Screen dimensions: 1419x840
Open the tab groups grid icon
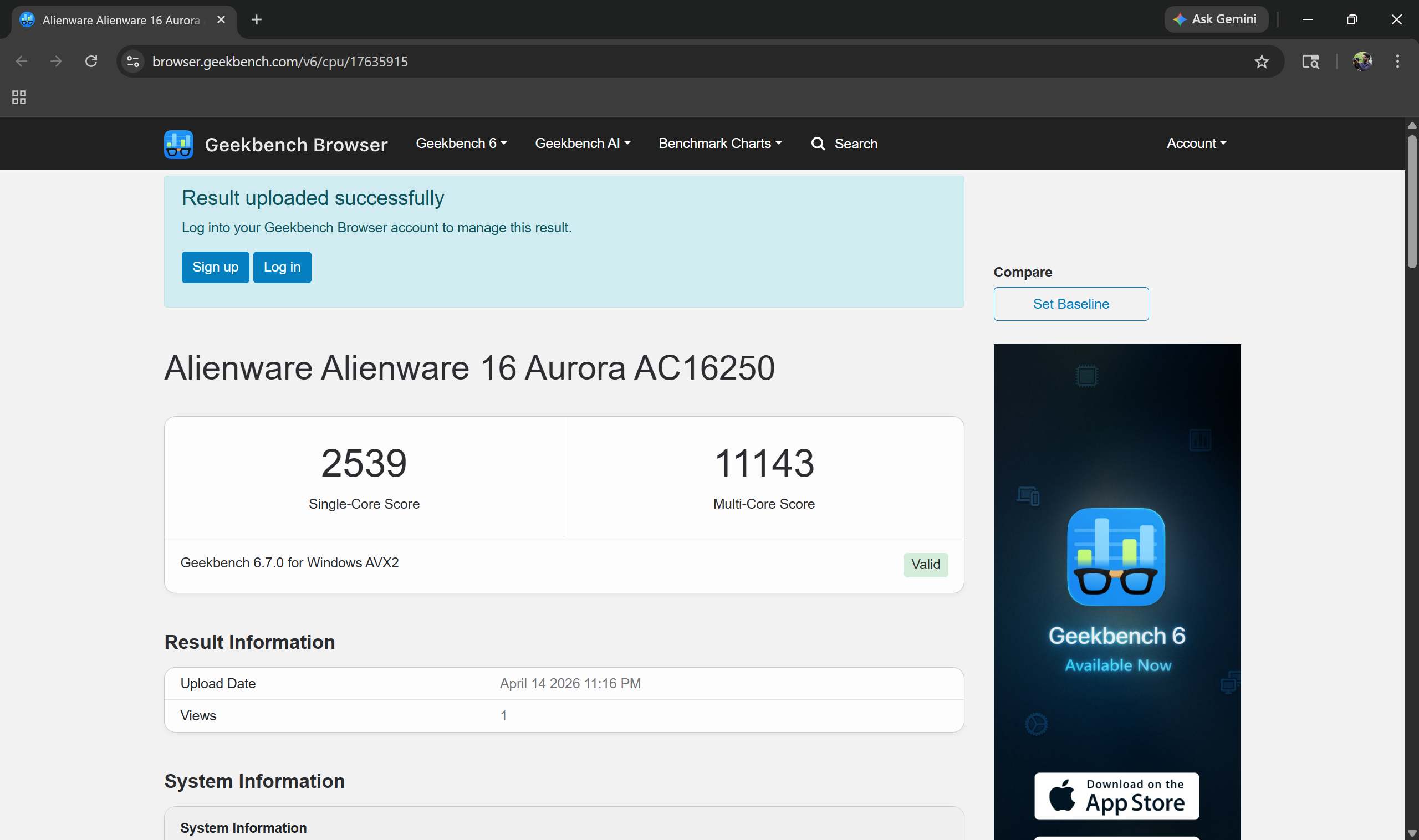[x=19, y=98]
